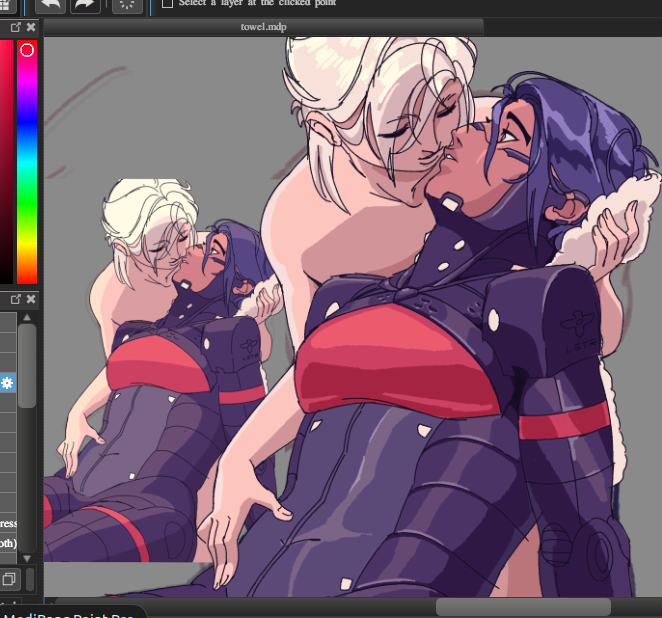Screen dimensions: 662x618
Task: Open settings gear of the selected brush
Action: pos(7,383)
